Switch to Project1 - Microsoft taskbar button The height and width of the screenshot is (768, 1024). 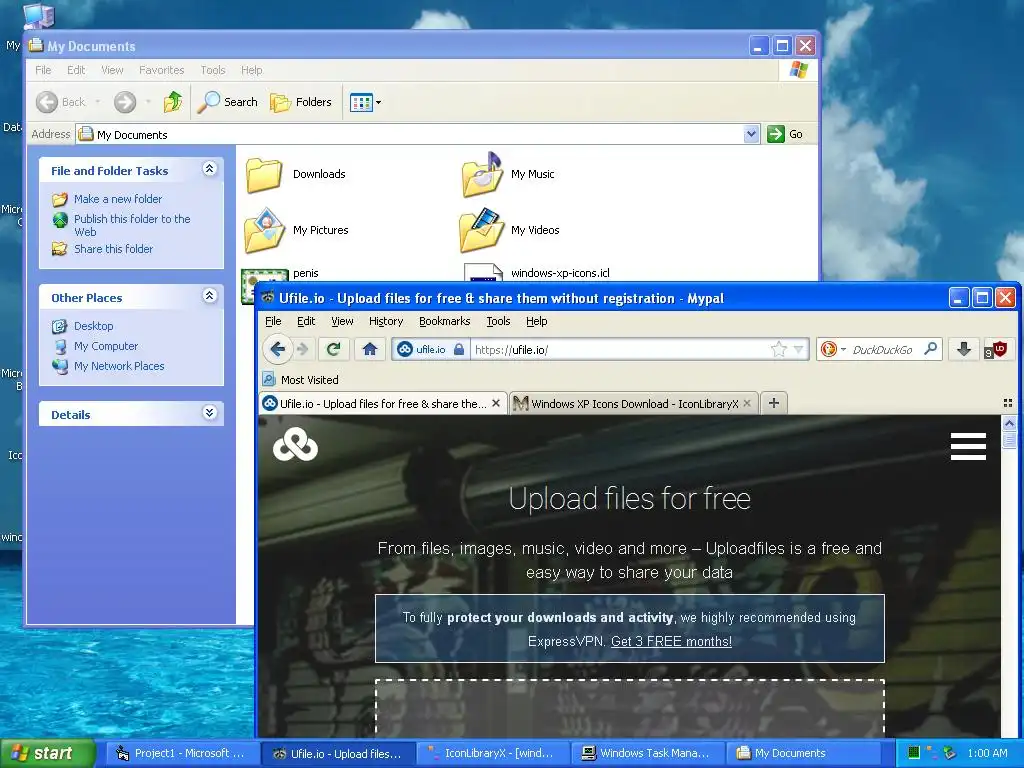181,753
